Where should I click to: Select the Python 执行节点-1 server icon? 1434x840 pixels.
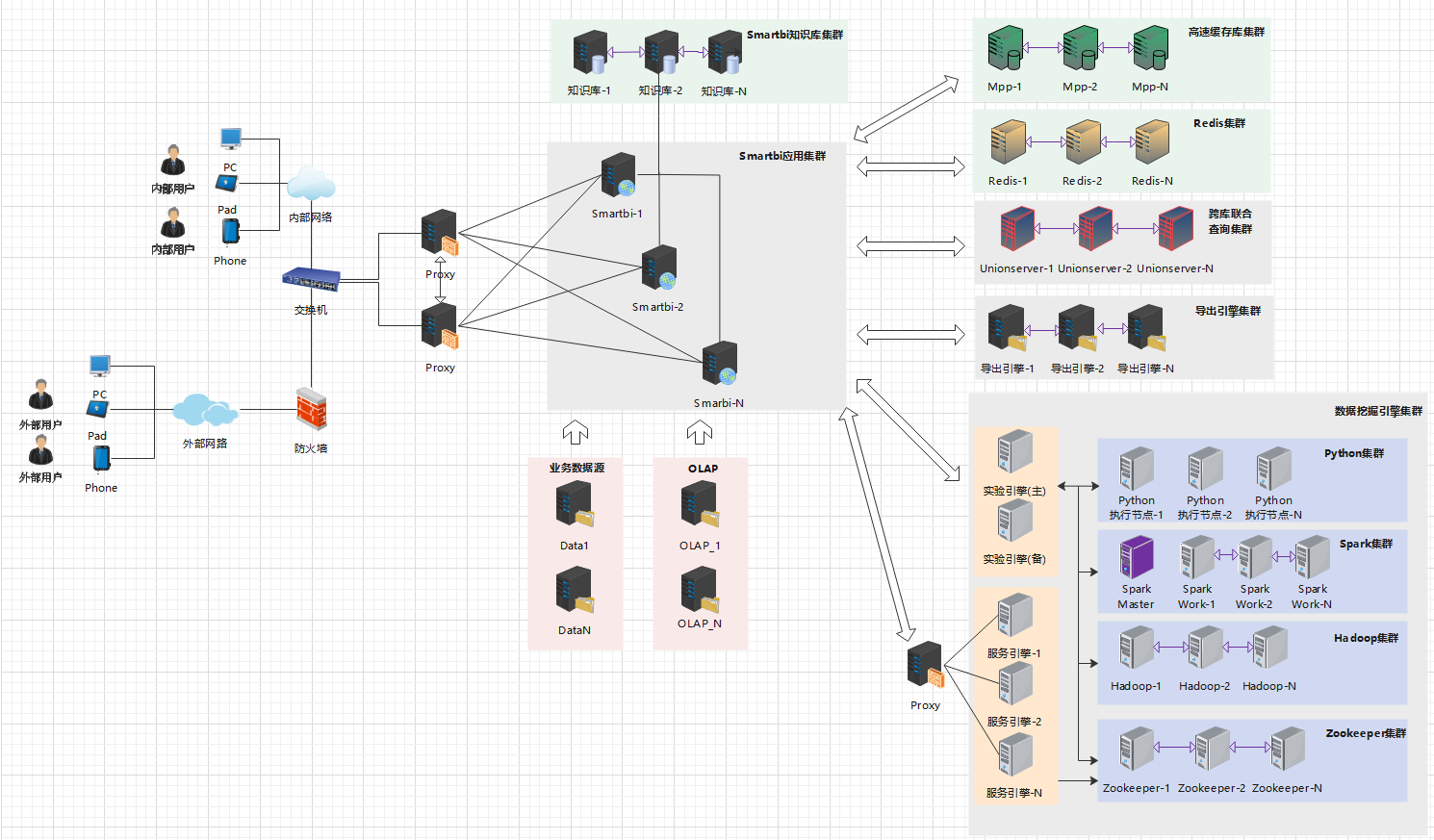click(x=1137, y=469)
